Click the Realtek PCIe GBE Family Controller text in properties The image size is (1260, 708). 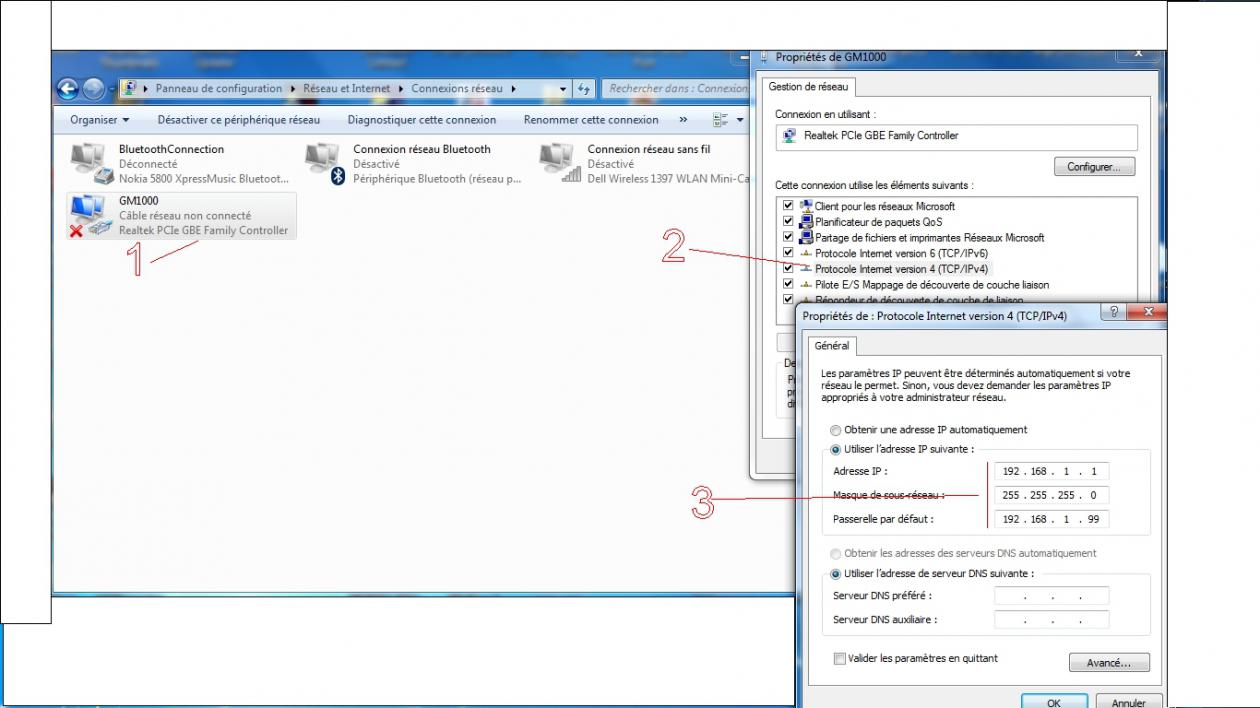881,136
